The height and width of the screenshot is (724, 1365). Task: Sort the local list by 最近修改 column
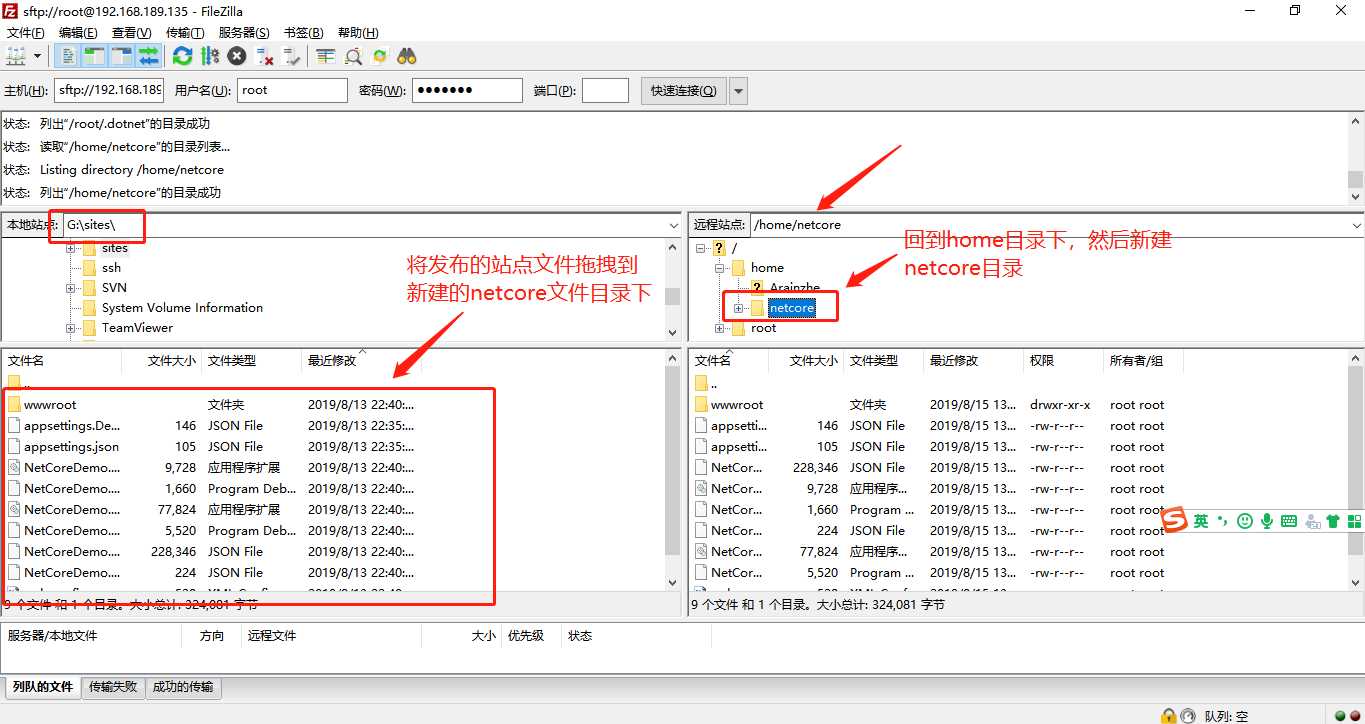pyautogui.click(x=362, y=361)
